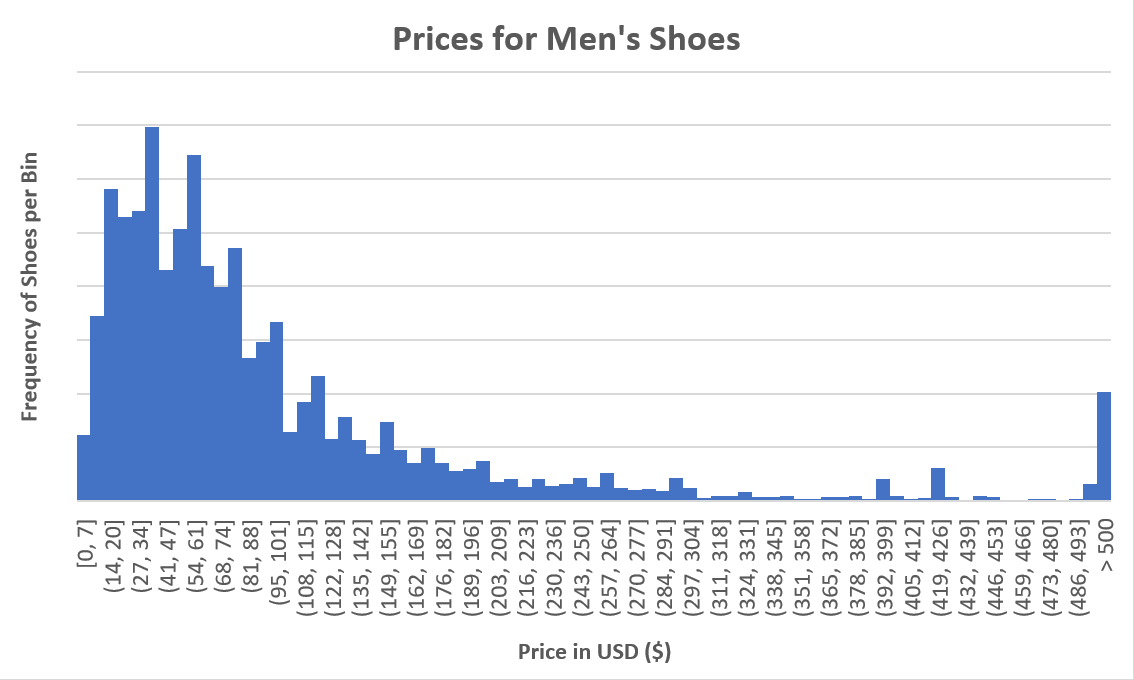This screenshot has height=680, width=1134.
Task: Select the chart title "Prices for Men's Shoes"
Action: click(x=566, y=39)
